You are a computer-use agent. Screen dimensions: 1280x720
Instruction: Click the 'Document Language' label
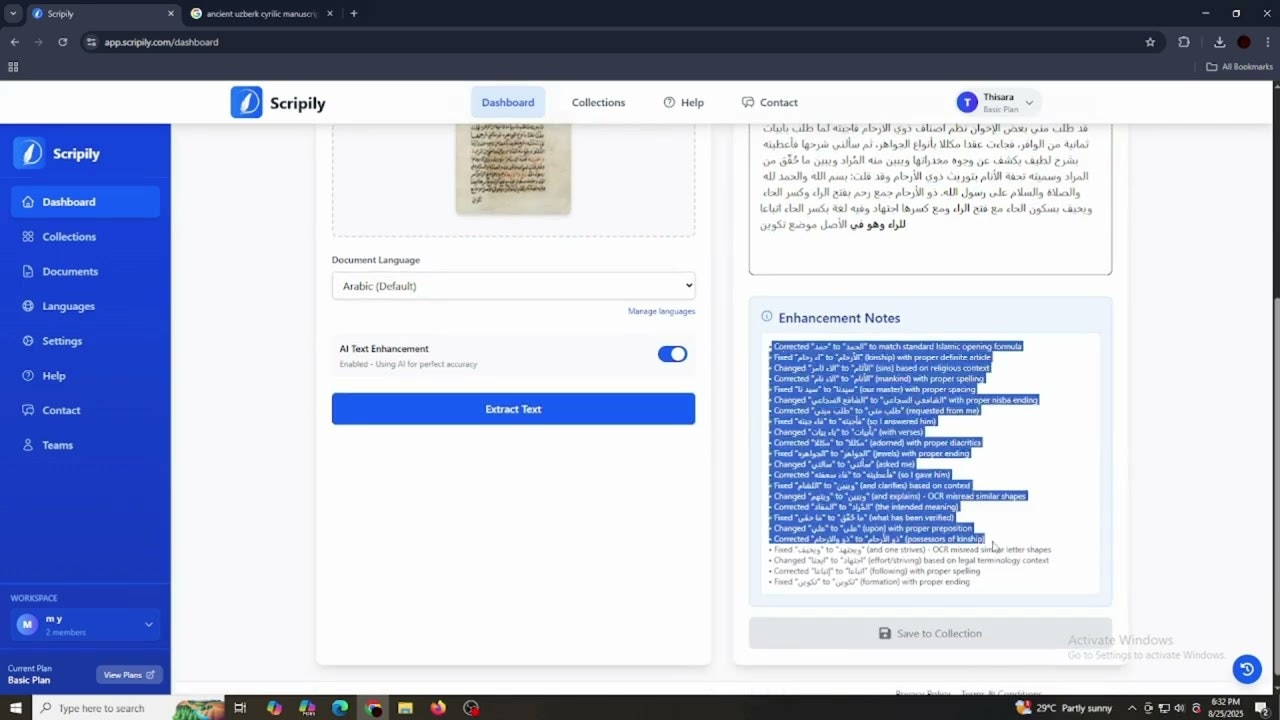coord(376,260)
